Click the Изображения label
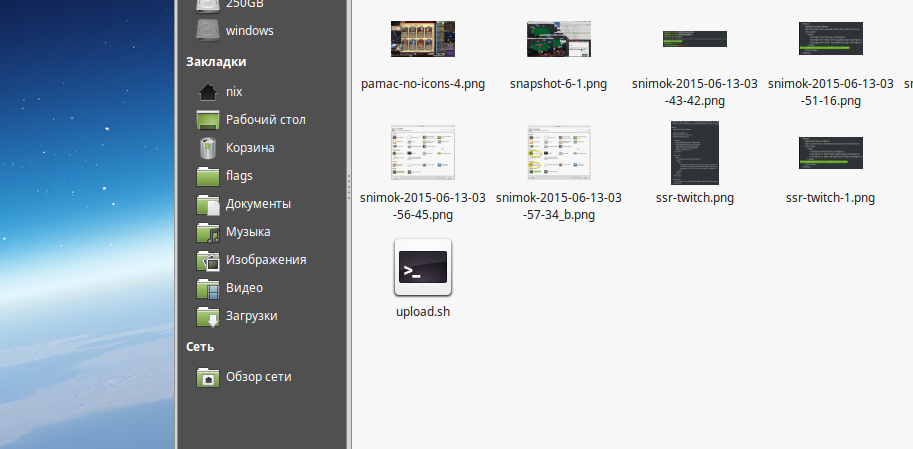Screen dimensions: 913x449 pos(266,260)
